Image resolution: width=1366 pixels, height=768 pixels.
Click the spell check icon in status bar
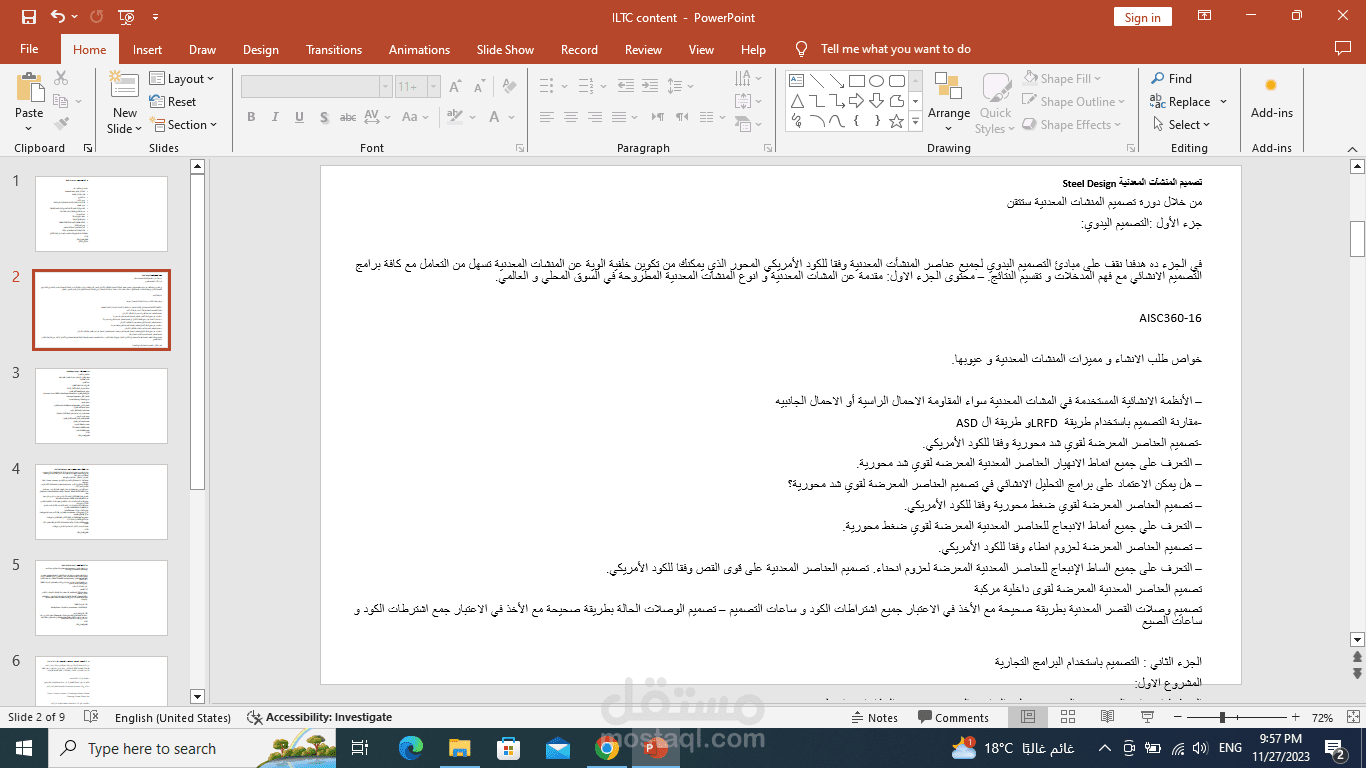click(x=91, y=717)
